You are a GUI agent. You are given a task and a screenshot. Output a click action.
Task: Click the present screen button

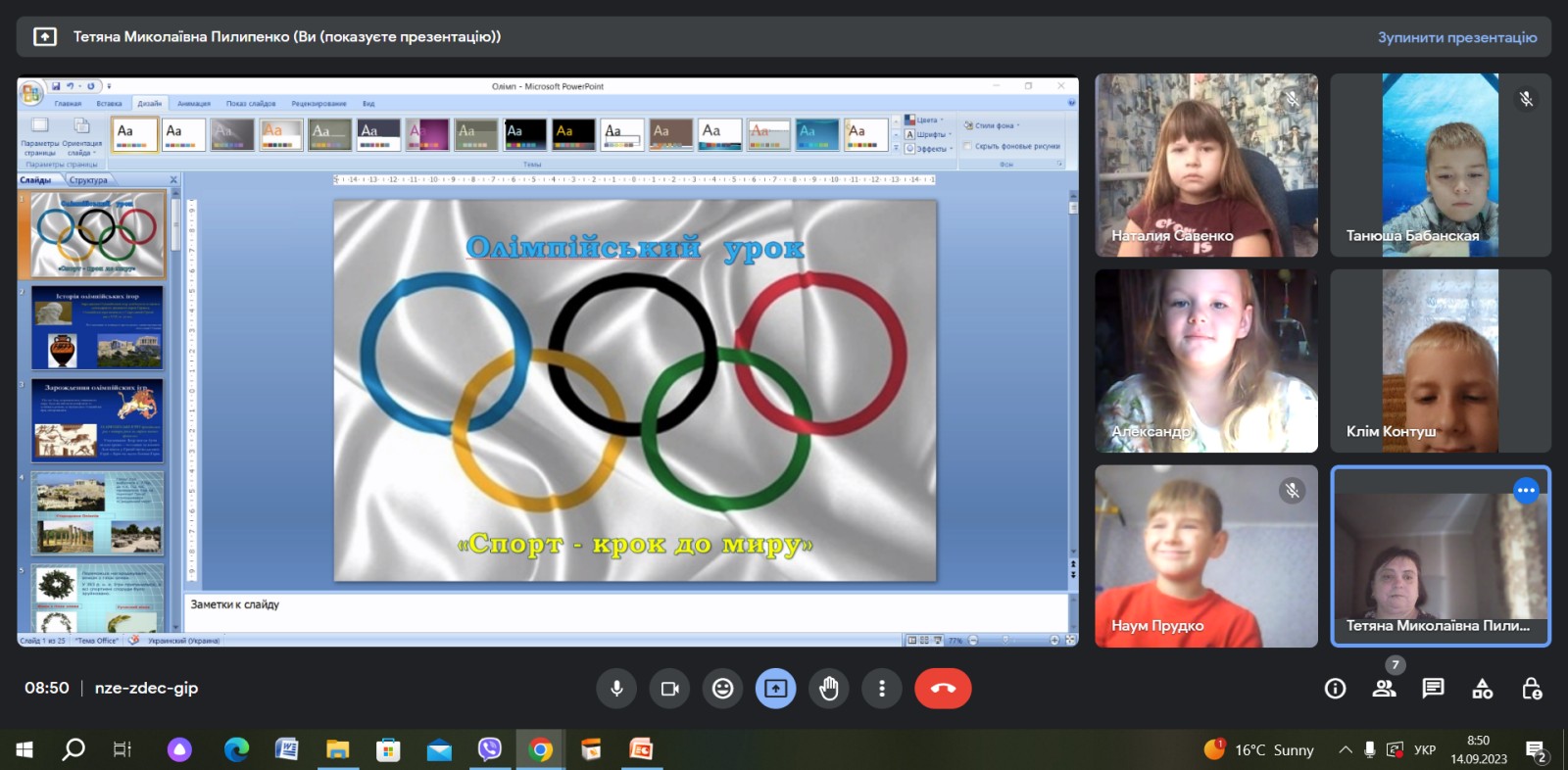click(775, 689)
